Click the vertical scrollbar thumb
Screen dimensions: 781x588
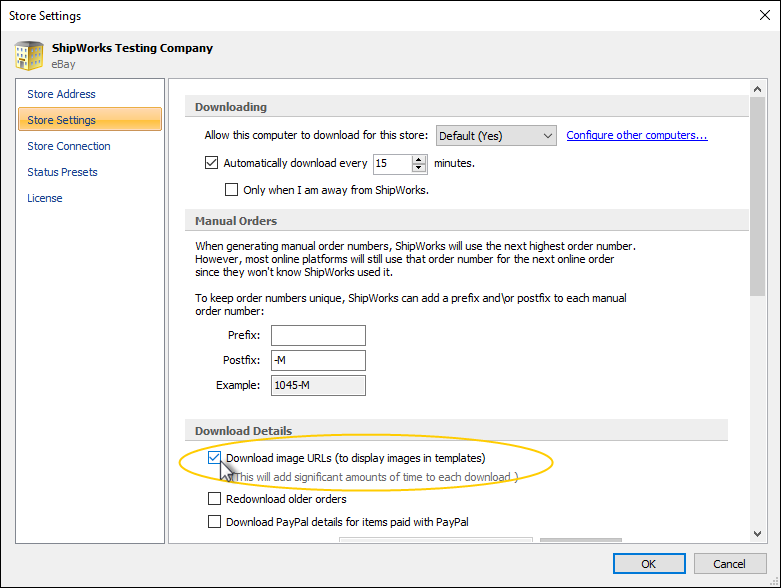pos(758,197)
